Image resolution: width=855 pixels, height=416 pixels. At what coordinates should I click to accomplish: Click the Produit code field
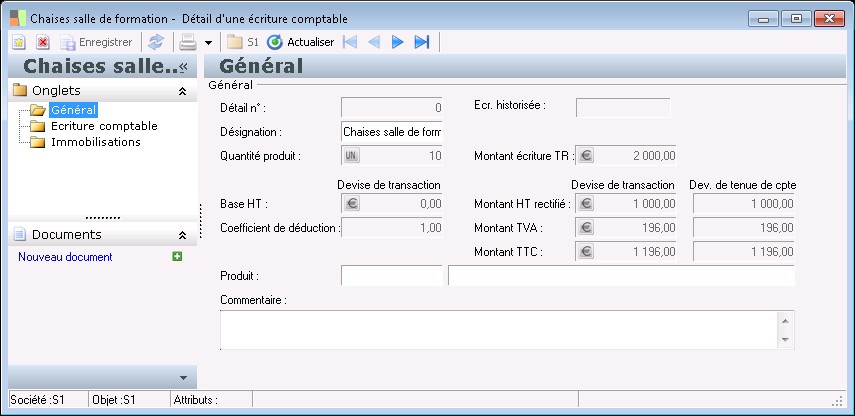pos(392,275)
